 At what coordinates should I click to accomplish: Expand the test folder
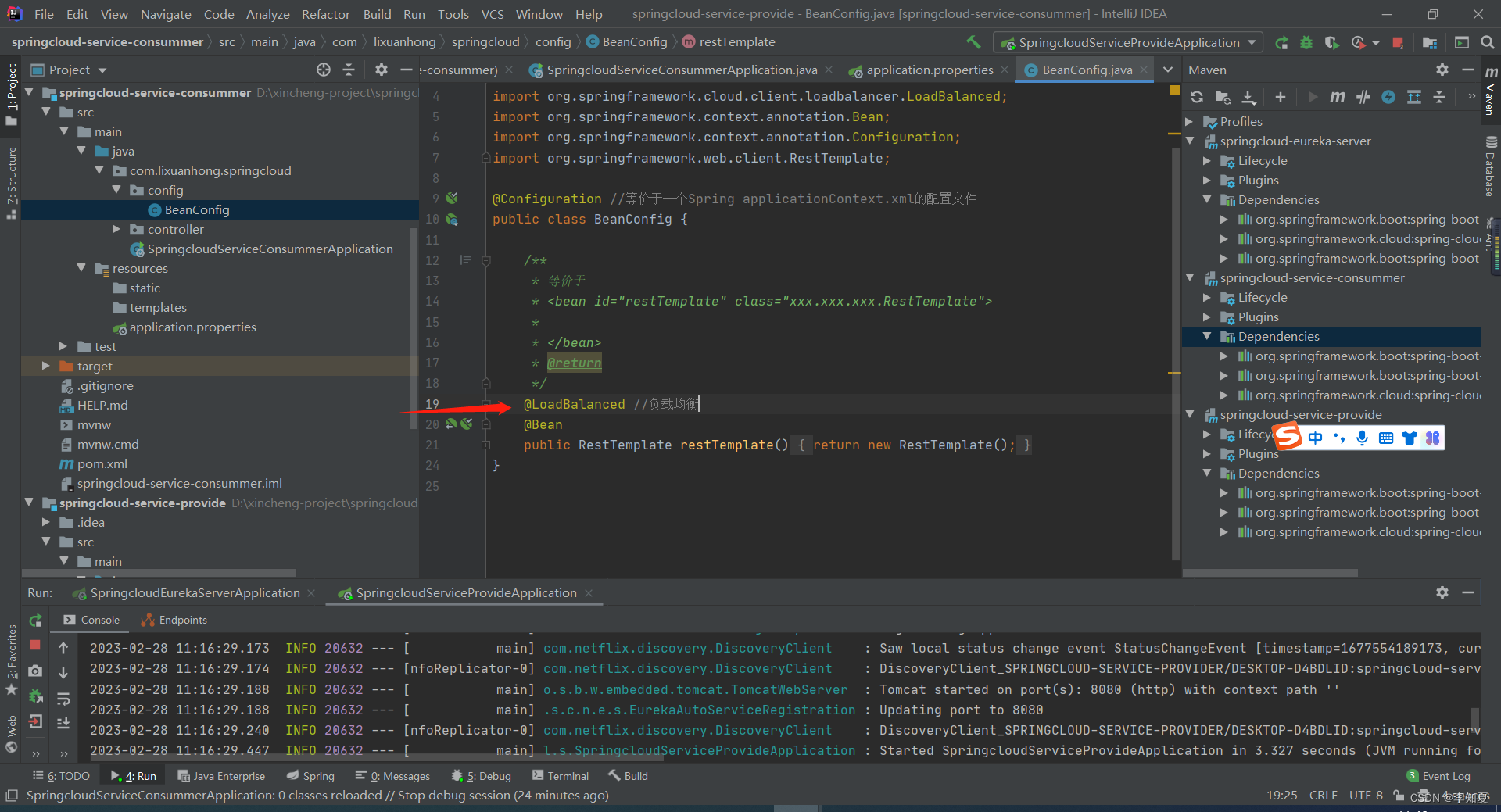point(63,346)
